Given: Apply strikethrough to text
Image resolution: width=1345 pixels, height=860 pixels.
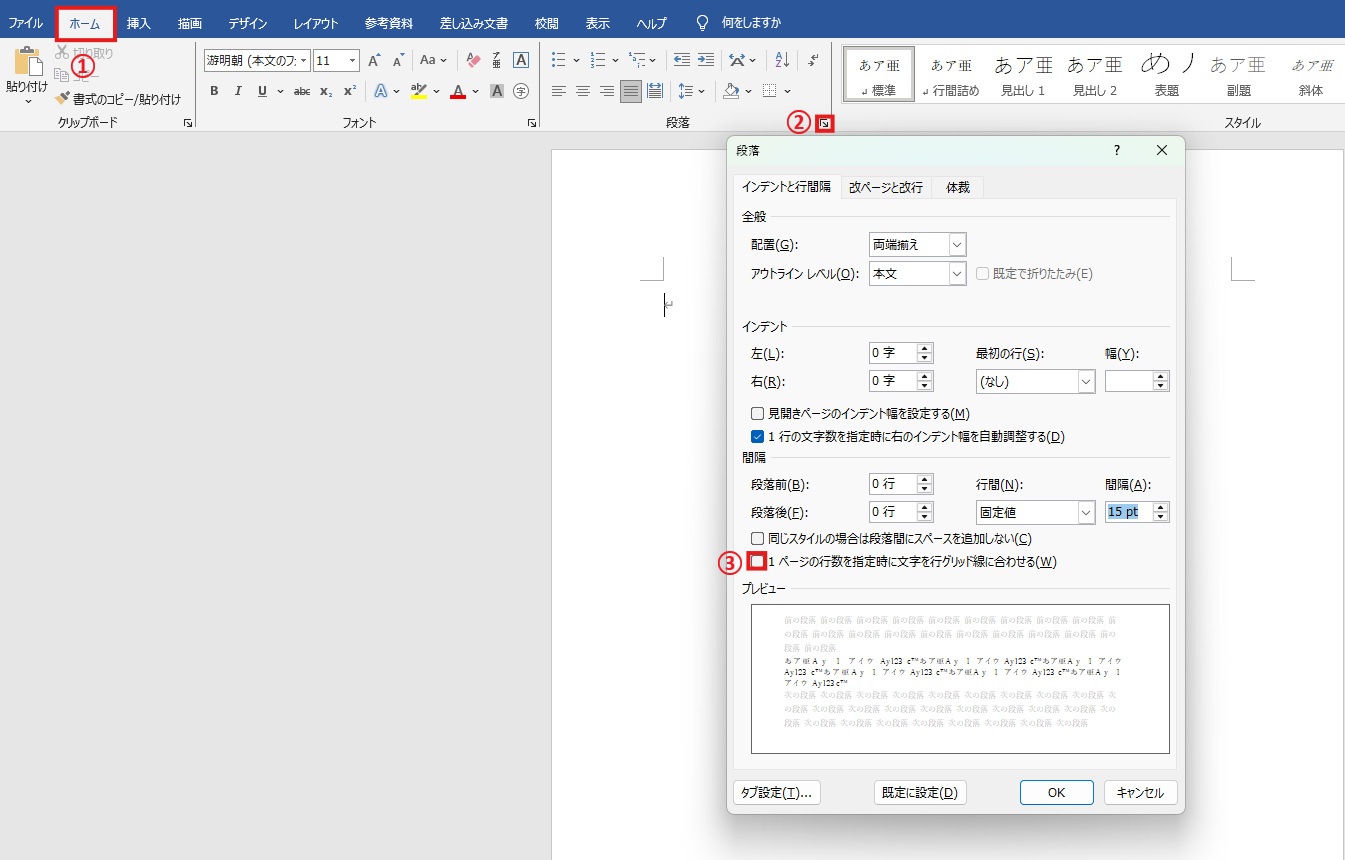Looking at the screenshot, I should pos(302,91).
